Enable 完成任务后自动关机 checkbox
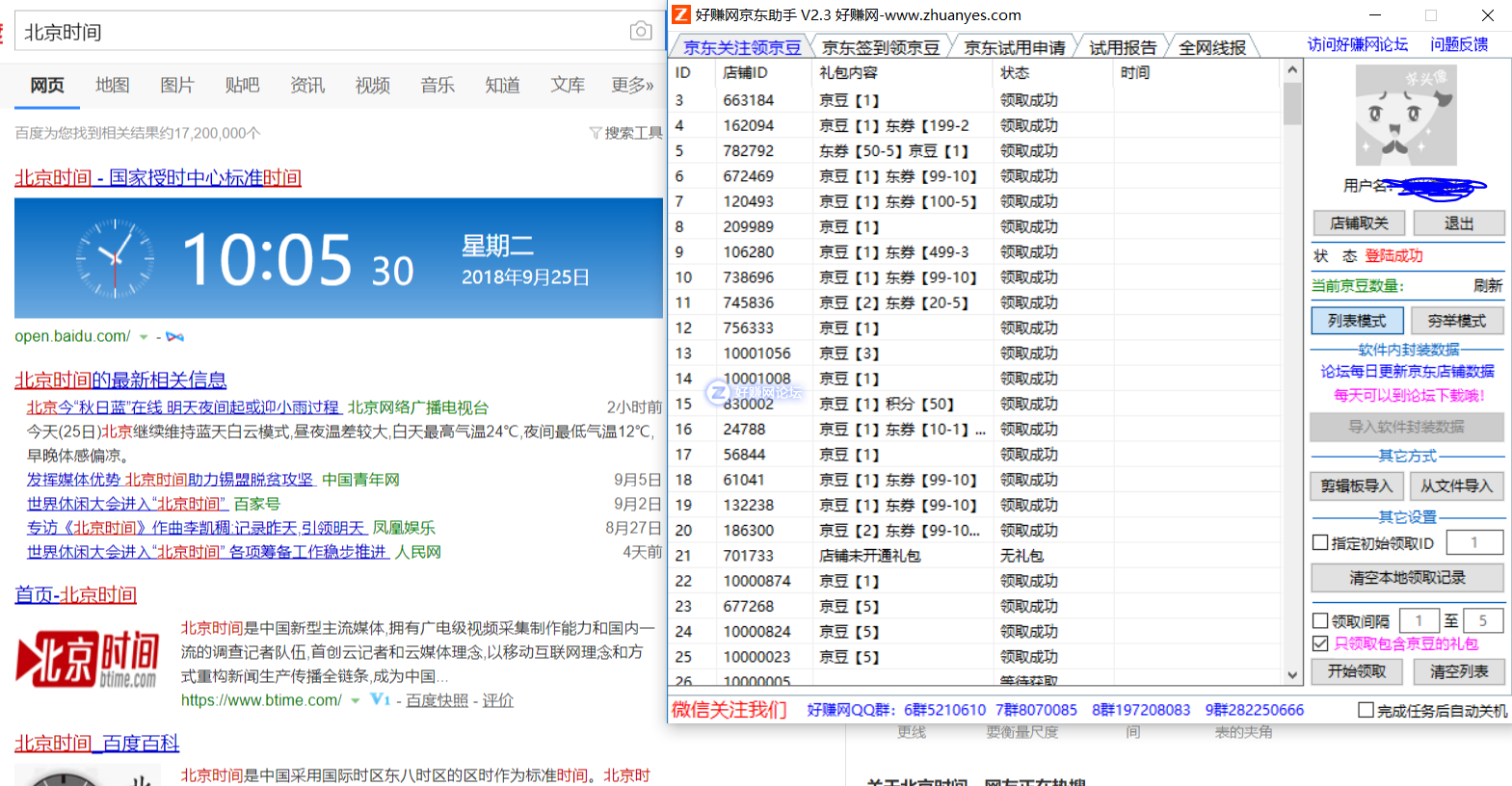The height and width of the screenshot is (786, 1512). pos(1366,710)
